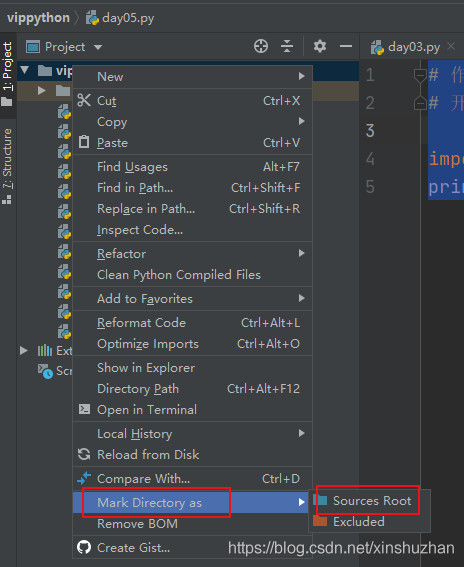Choose Reload from Disk
This screenshot has width=464, height=567.
click(192, 455)
